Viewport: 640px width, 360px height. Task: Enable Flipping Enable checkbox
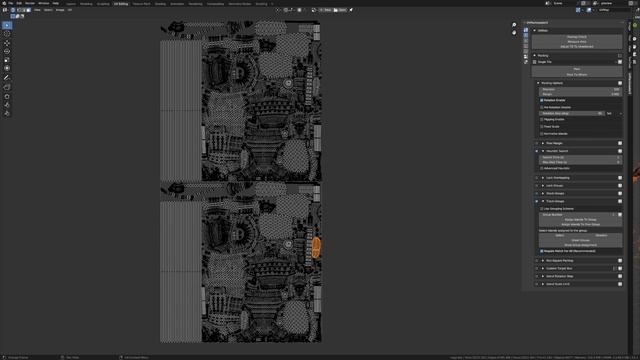pos(542,120)
